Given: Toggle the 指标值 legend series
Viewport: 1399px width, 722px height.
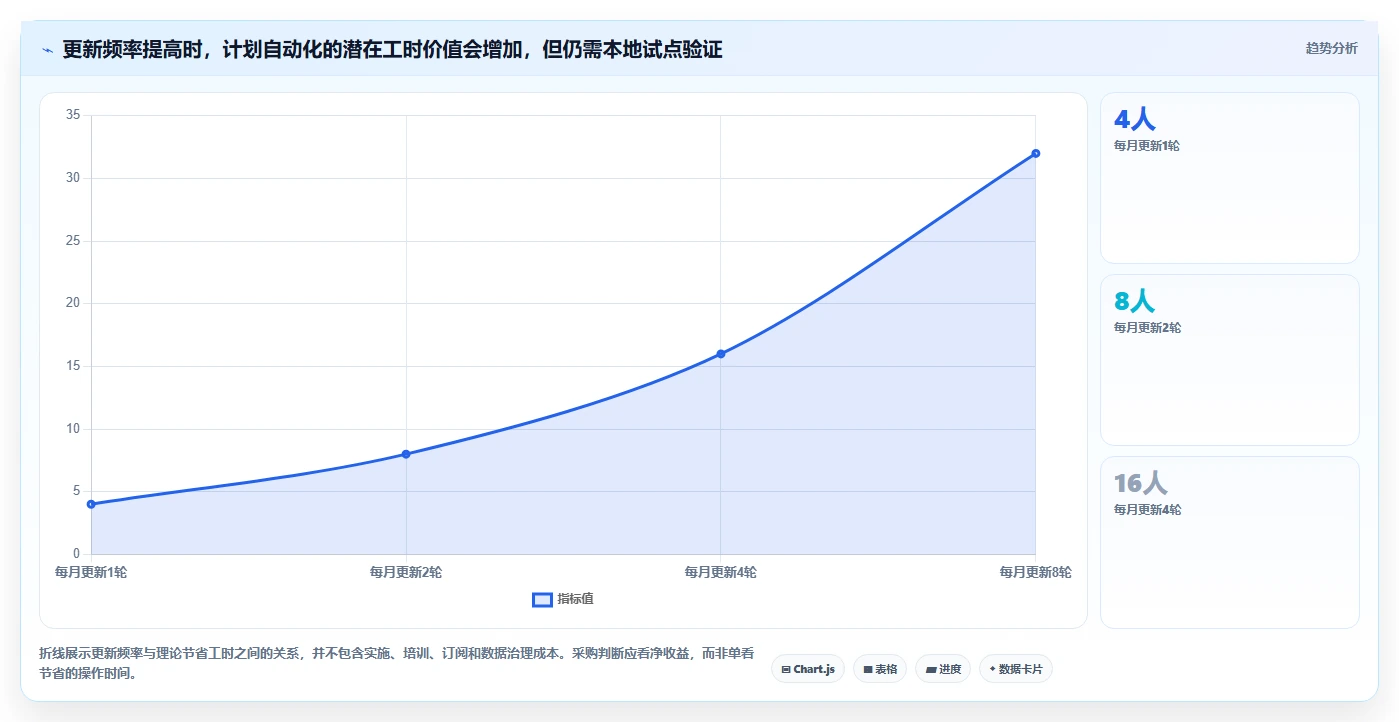Looking at the screenshot, I should click(563, 599).
